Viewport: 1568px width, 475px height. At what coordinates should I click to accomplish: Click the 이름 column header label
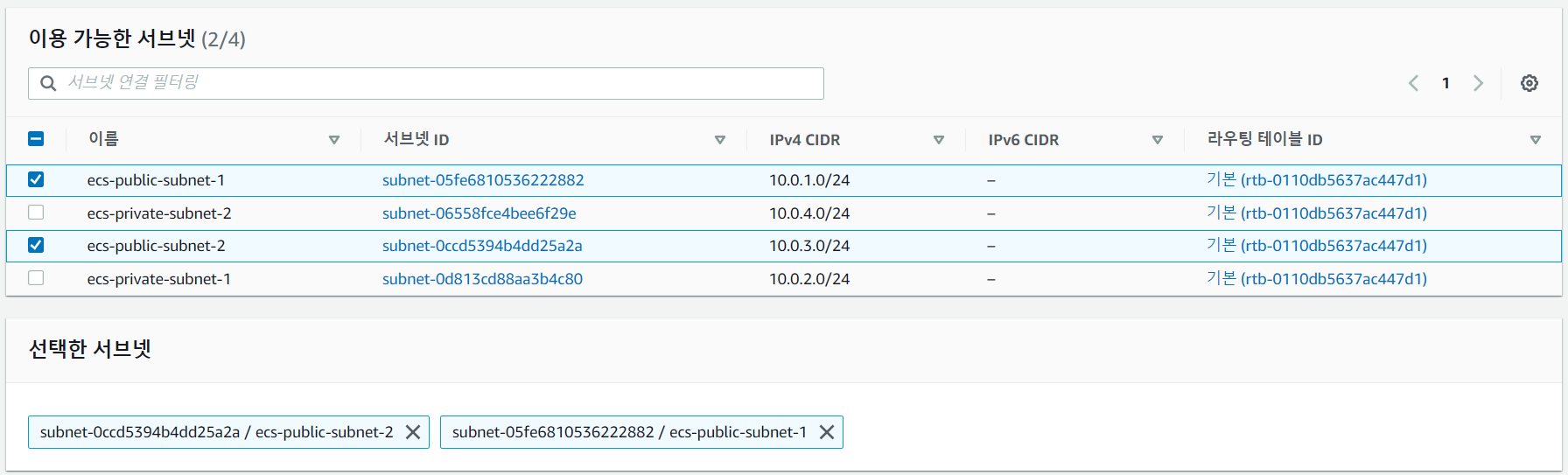pos(103,139)
